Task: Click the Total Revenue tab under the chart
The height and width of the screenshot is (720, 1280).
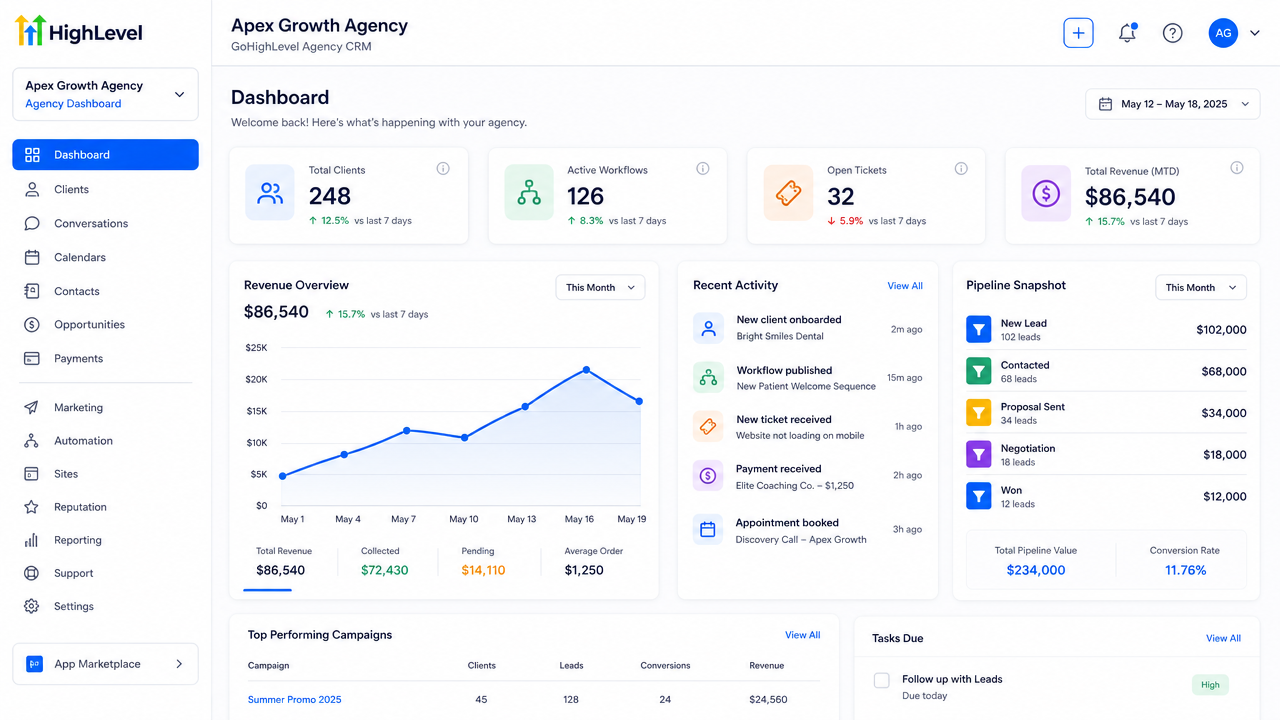Action: [284, 562]
